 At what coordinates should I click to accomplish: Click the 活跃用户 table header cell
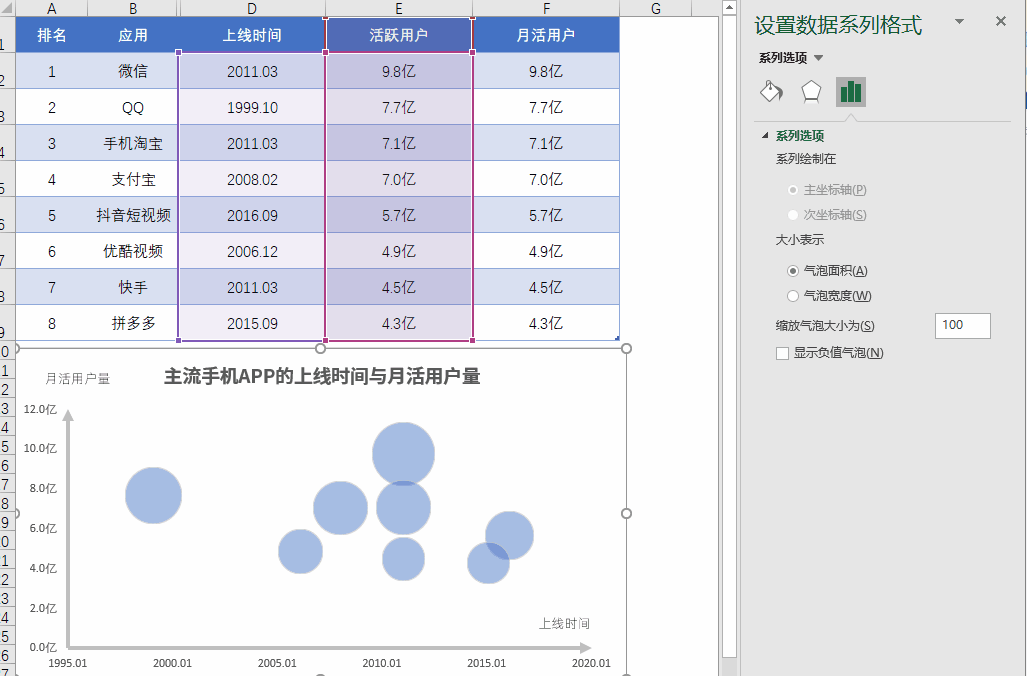(398, 36)
